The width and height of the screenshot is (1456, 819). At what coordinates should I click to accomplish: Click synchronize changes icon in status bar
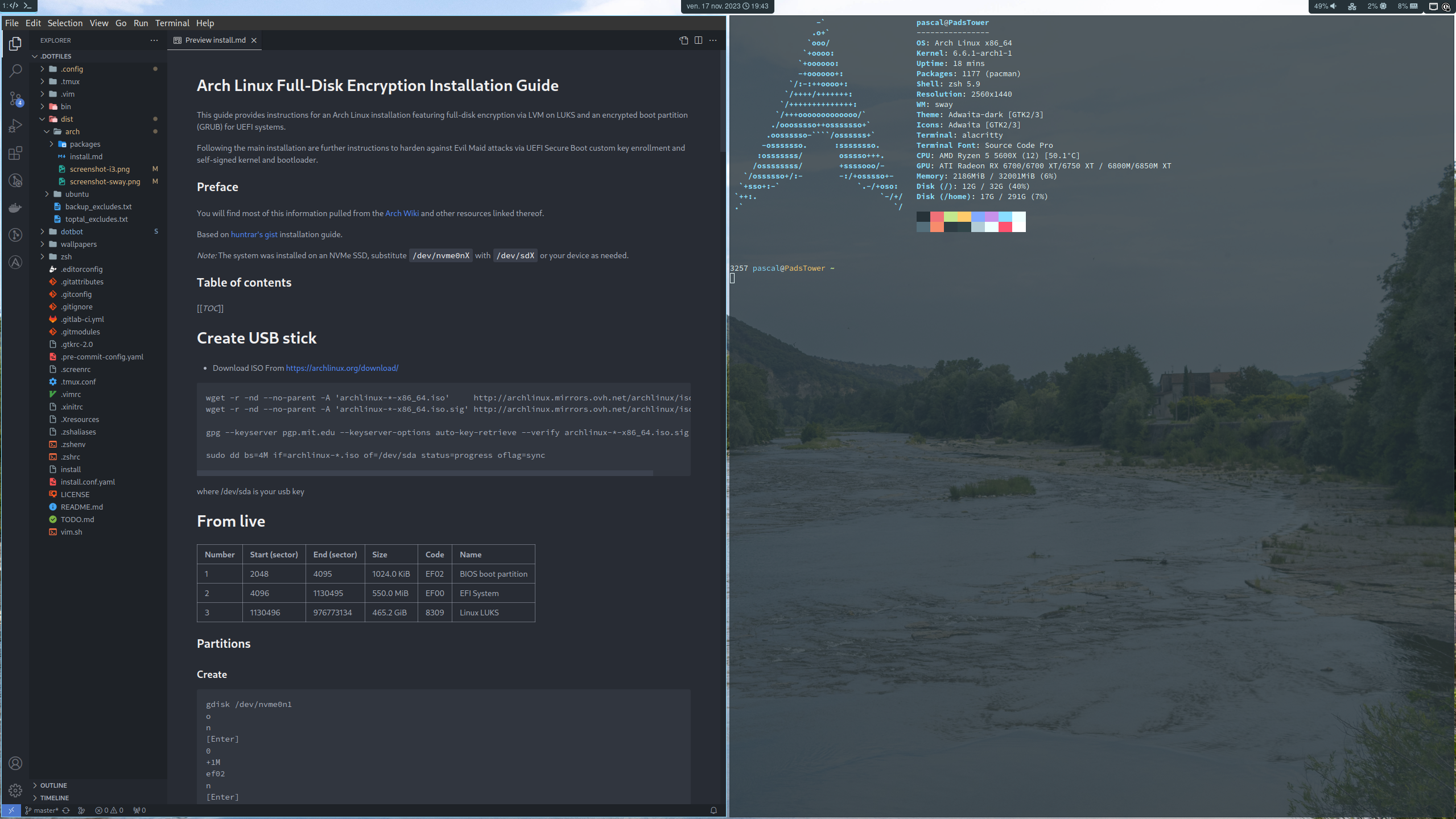(66, 810)
